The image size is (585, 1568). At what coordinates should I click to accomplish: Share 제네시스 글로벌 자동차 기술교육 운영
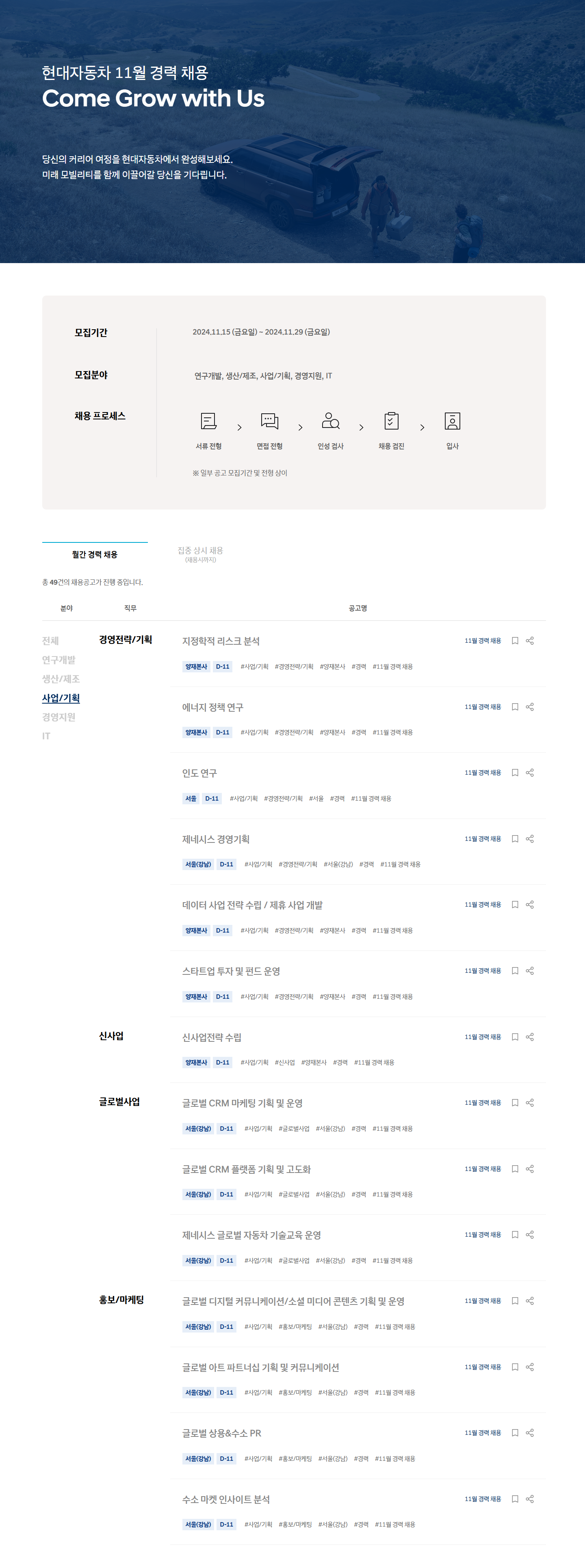click(x=530, y=1234)
